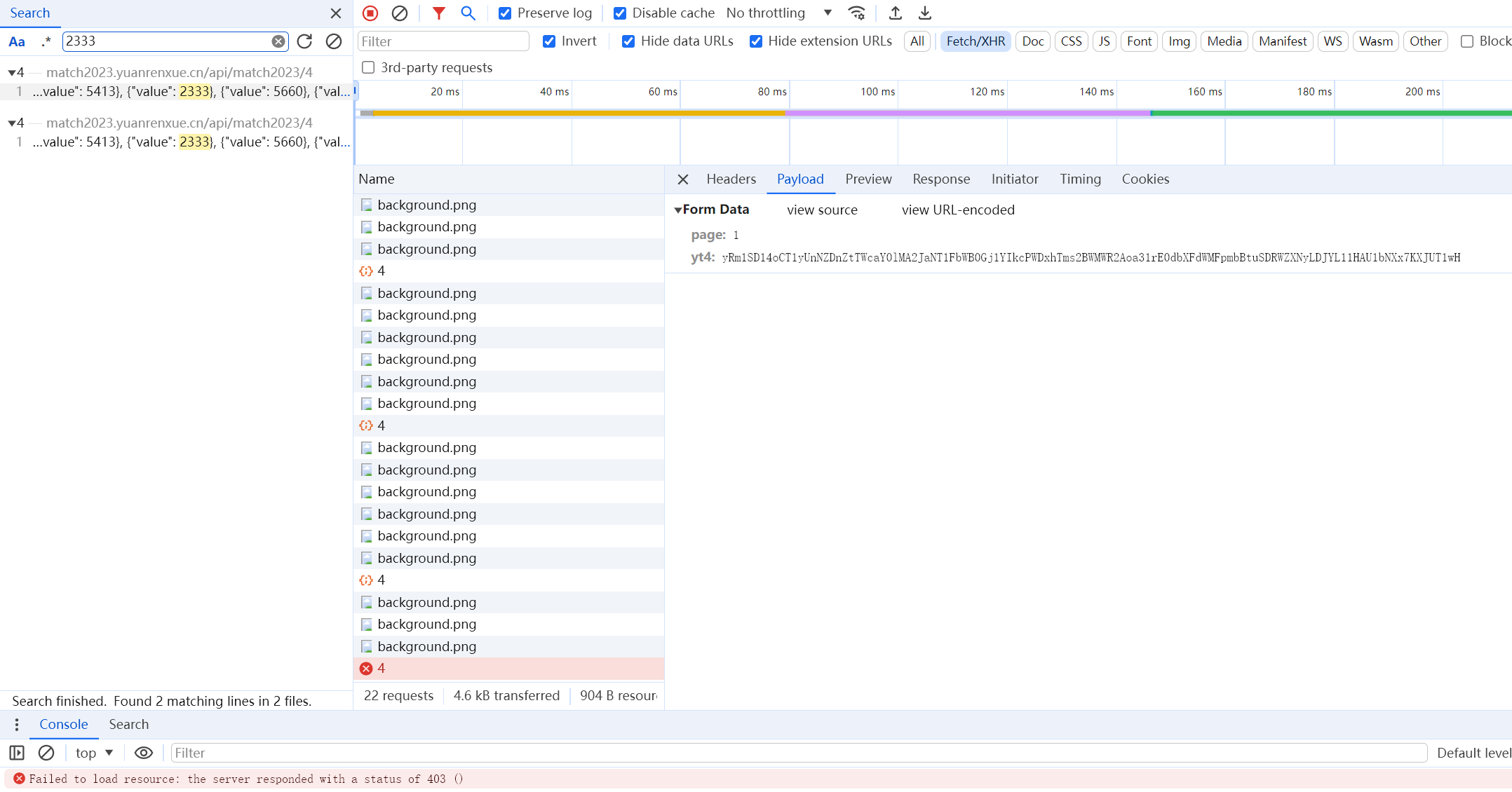The height and width of the screenshot is (792, 1512).
Task: Collapse the second match2023 search result
Action: (12, 123)
